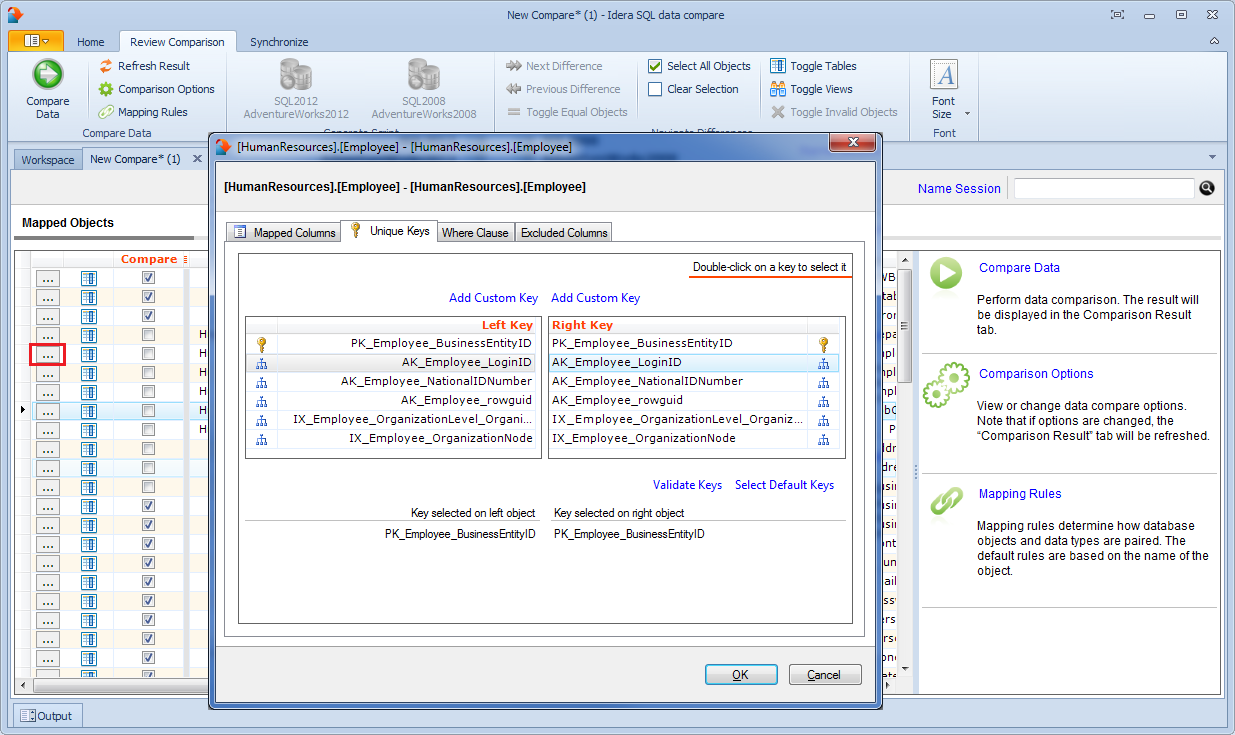Open the Excluded Columns dialog tab
Screen dimensions: 1235x735
click(x=564, y=232)
